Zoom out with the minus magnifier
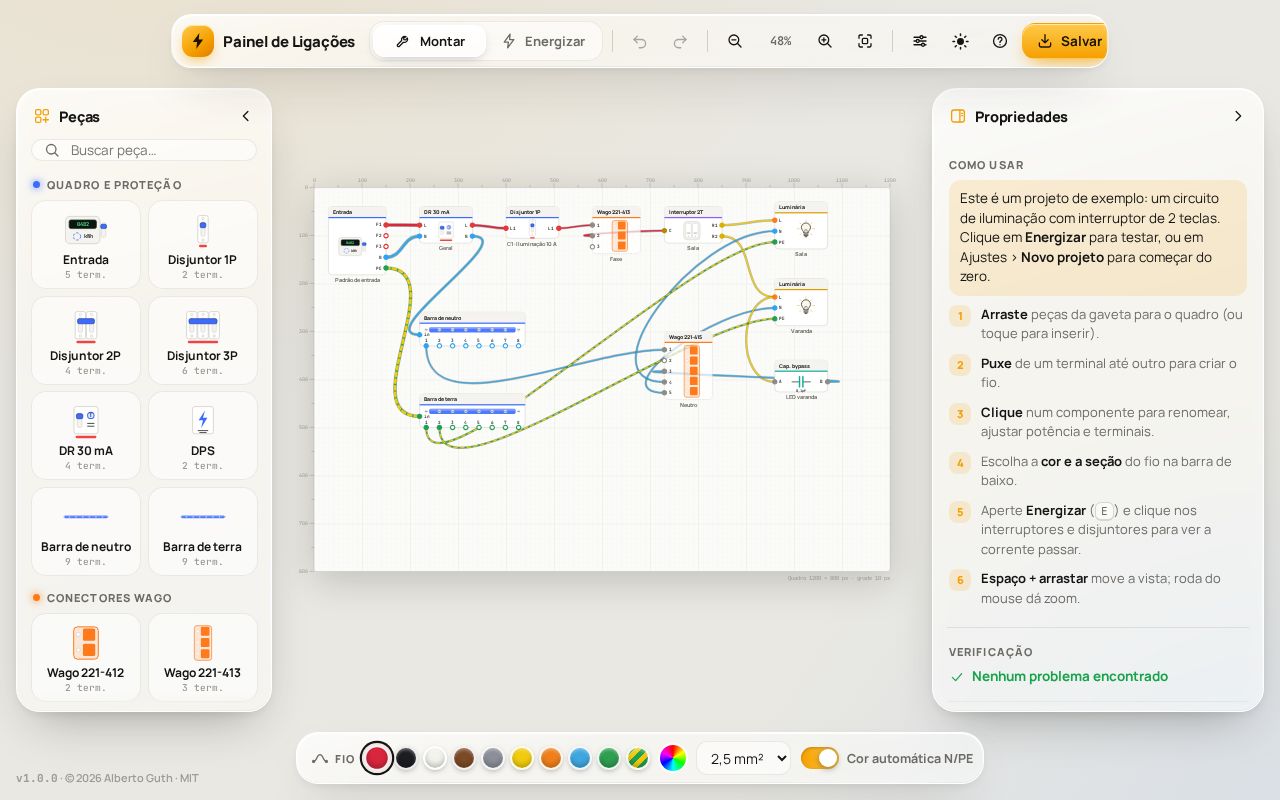The width and height of the screenshot is (1280, 800). point(735,41)
